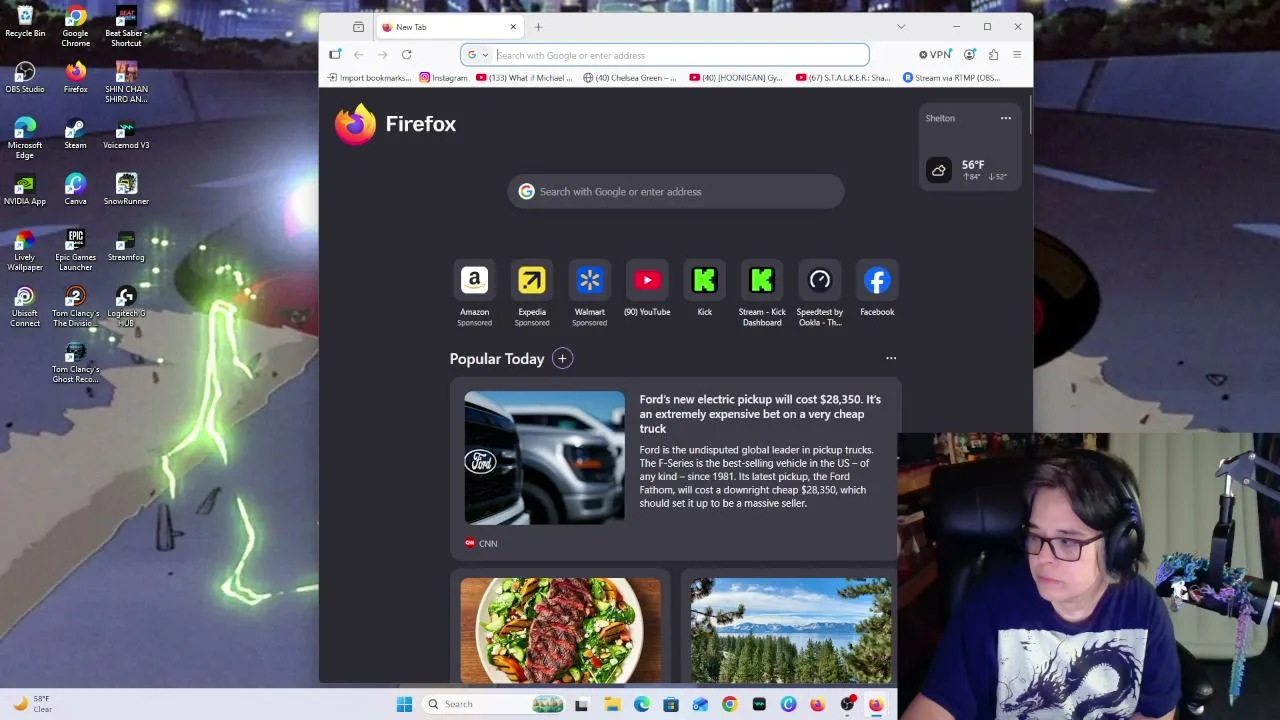This screenshot has height=720, width=1280.
Task: Launch OBS Studio from the desktop
Action: click(x=25, y=78)
